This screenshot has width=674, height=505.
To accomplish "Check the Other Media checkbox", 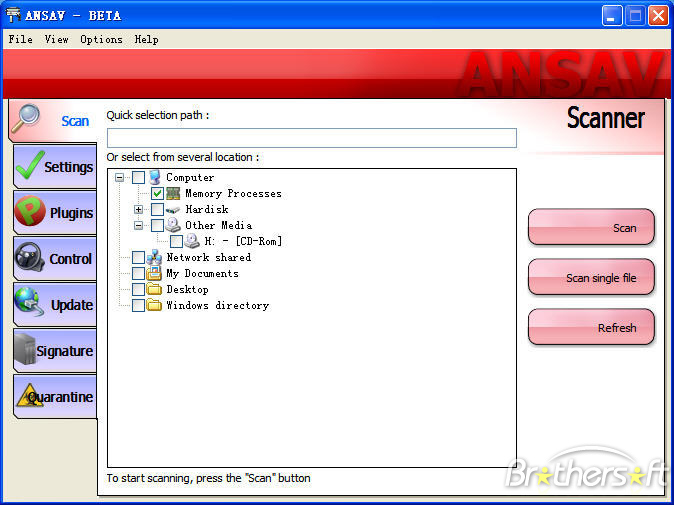I will coord(157,225).
